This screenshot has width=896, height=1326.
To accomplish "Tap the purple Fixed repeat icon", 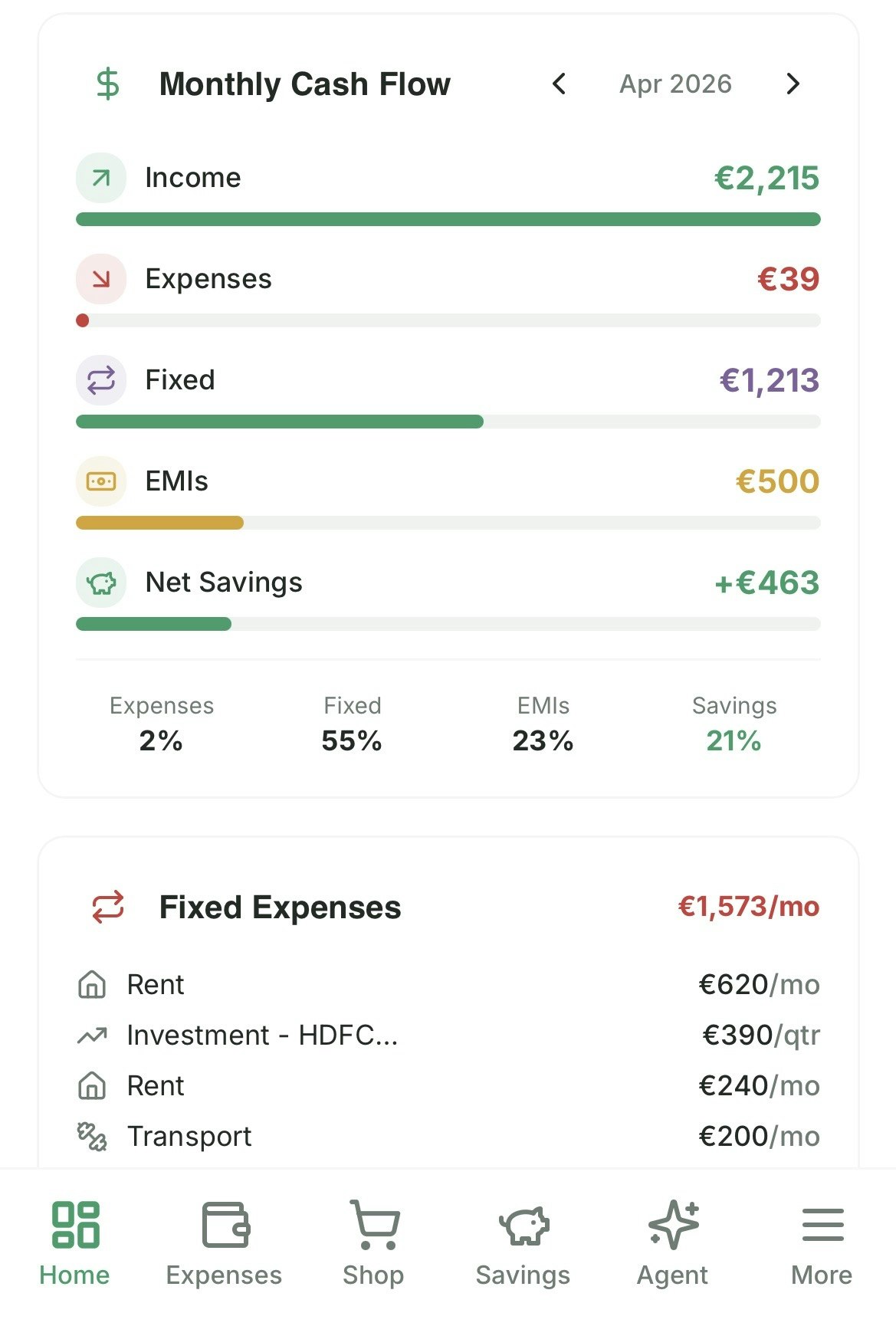I will pyautogui.click(x=101, y=380).
